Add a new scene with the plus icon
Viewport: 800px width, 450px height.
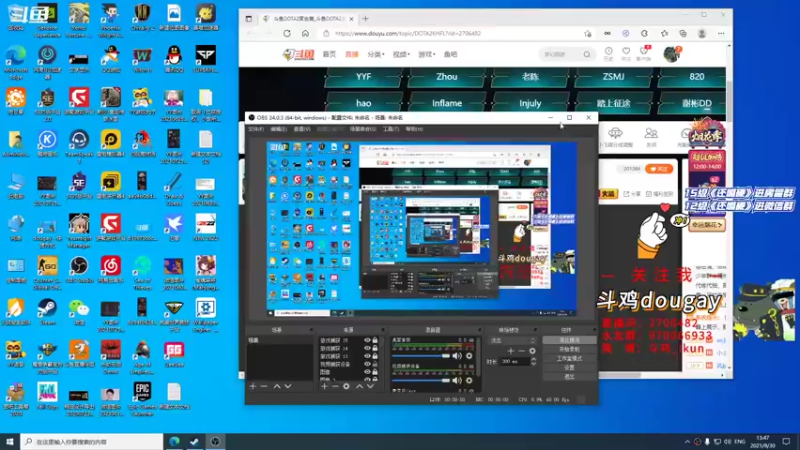tap(253, 386)
